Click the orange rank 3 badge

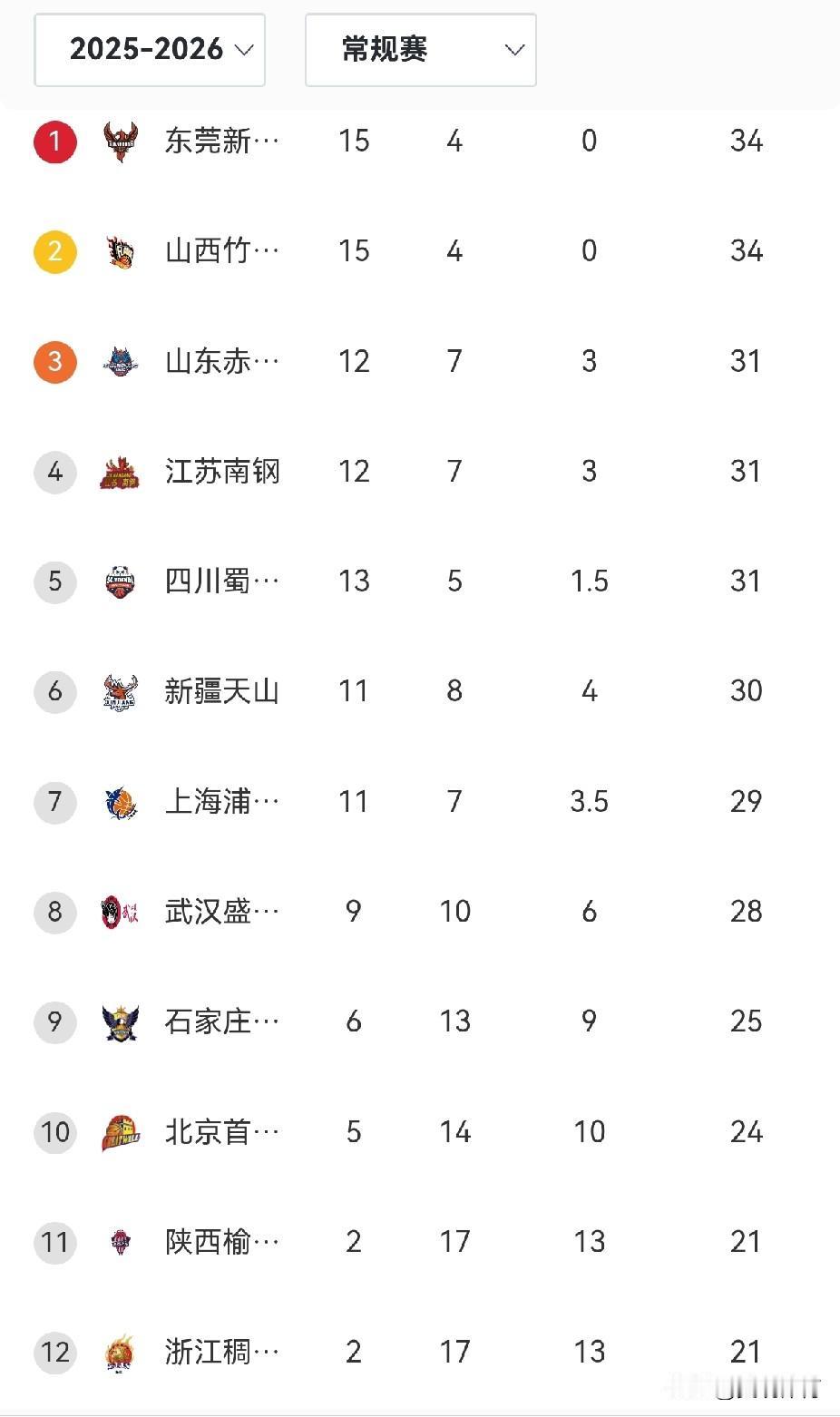(55, 362)
